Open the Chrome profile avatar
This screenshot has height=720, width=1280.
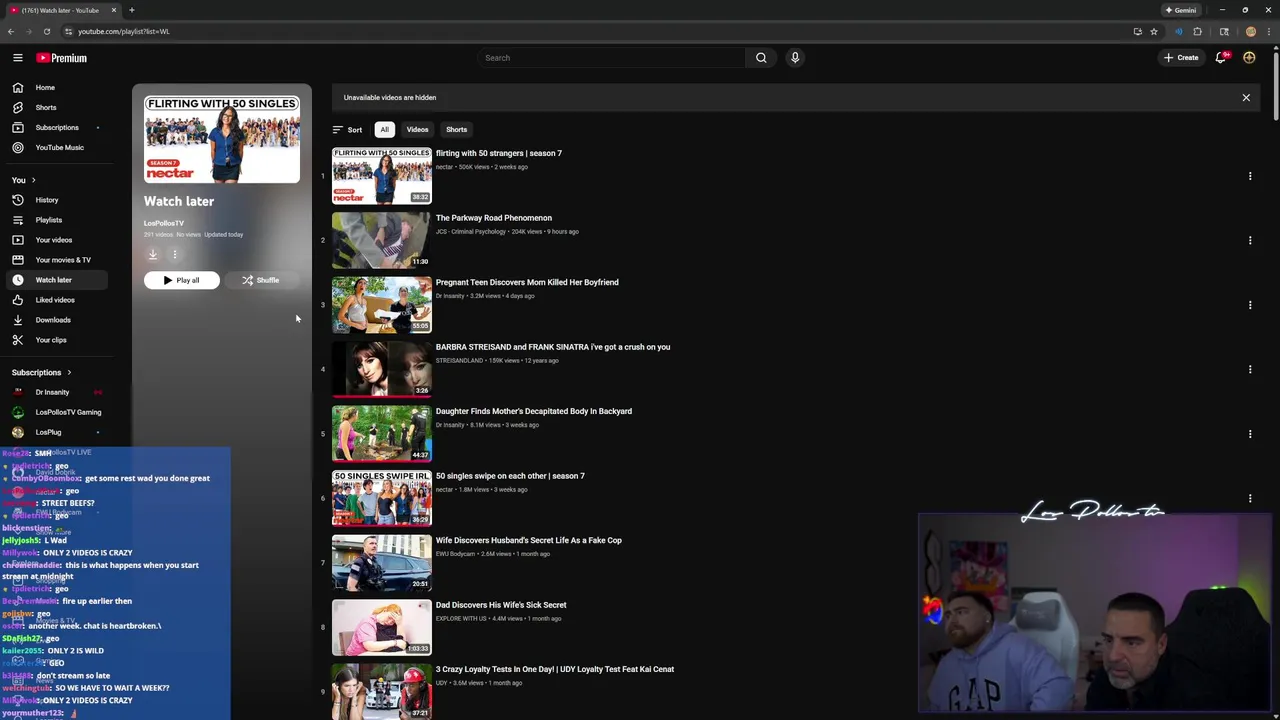[1250, 31]
